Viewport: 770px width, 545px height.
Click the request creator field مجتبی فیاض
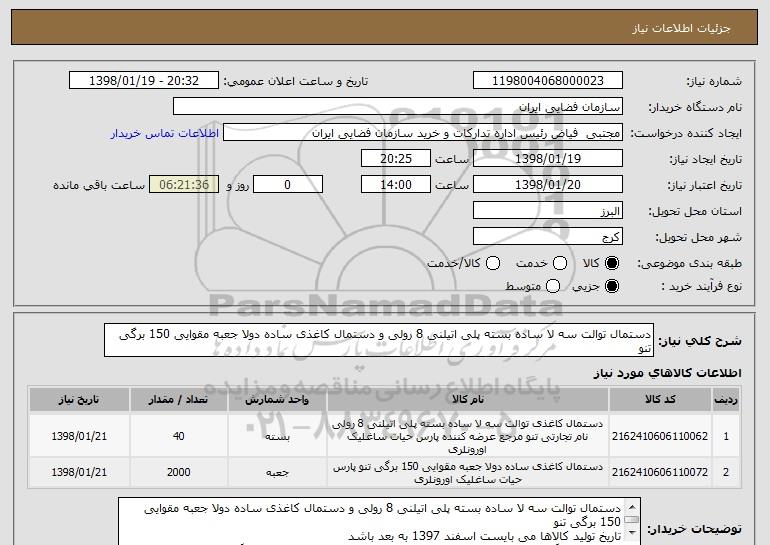(423, 133)
